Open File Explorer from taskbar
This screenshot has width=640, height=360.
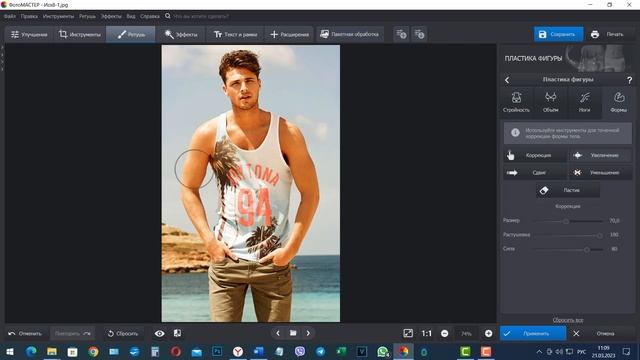pyautogui.click(x=52, y=352)
